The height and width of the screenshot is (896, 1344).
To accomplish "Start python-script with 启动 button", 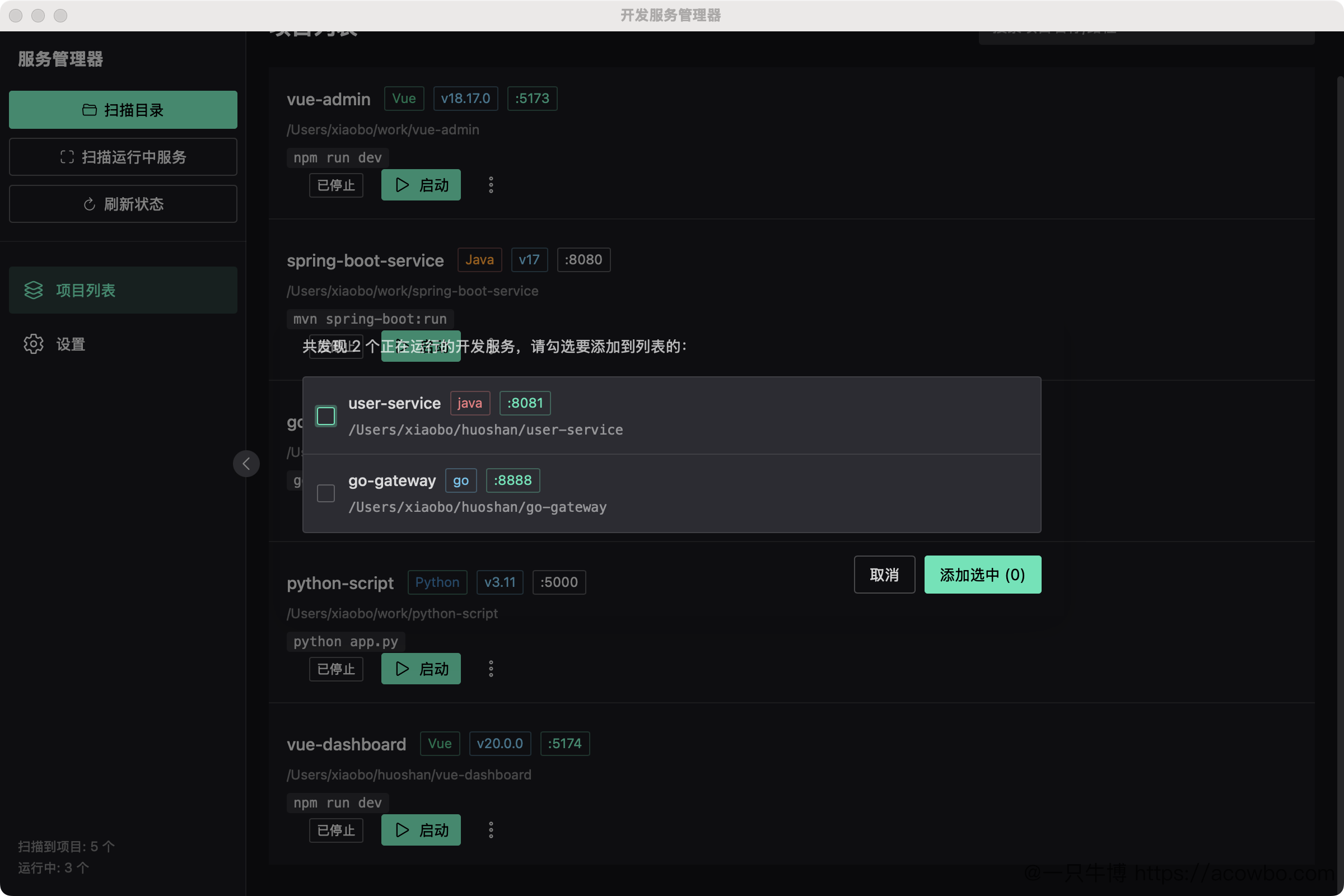I will click(421, 669).
